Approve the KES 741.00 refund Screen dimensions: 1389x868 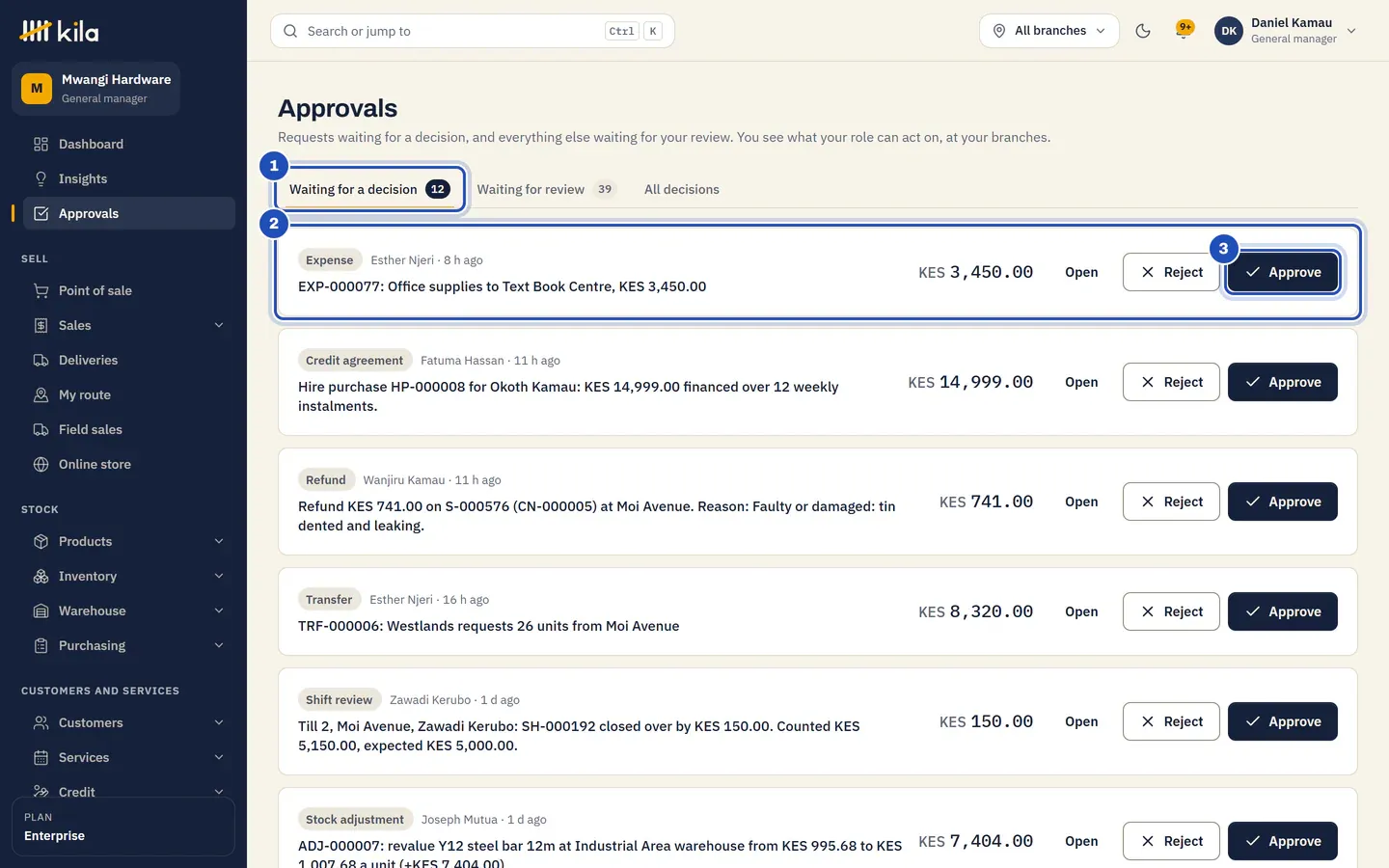(1283, 502)
